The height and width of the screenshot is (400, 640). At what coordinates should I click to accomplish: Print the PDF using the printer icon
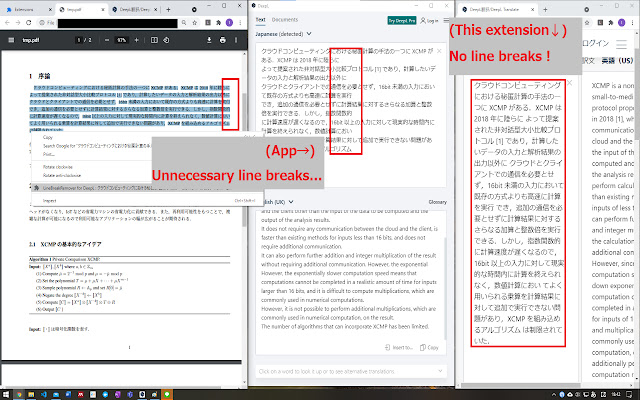(x=222, y=40)
